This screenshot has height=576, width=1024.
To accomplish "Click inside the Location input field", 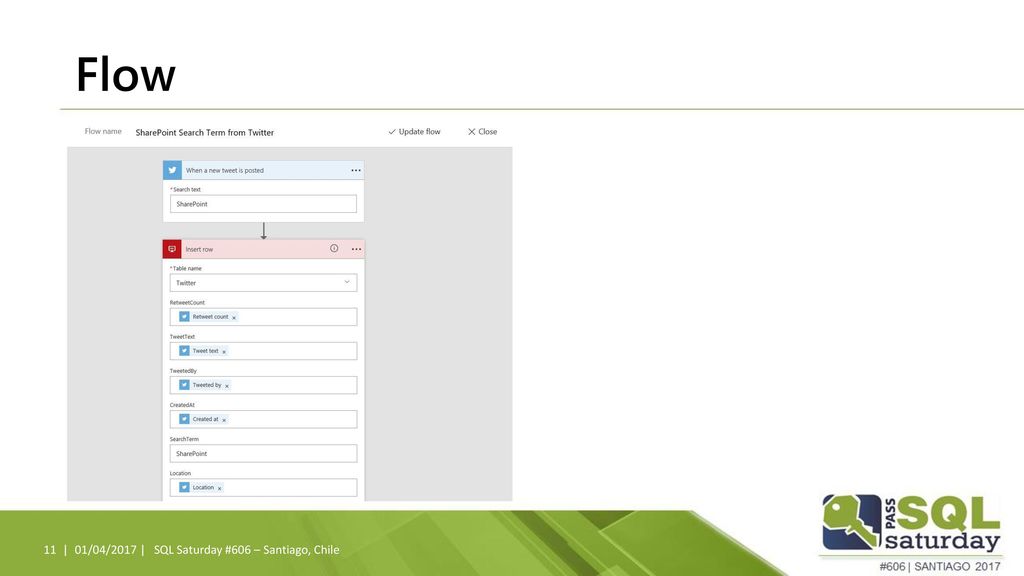I will click(x=263, y=487).
